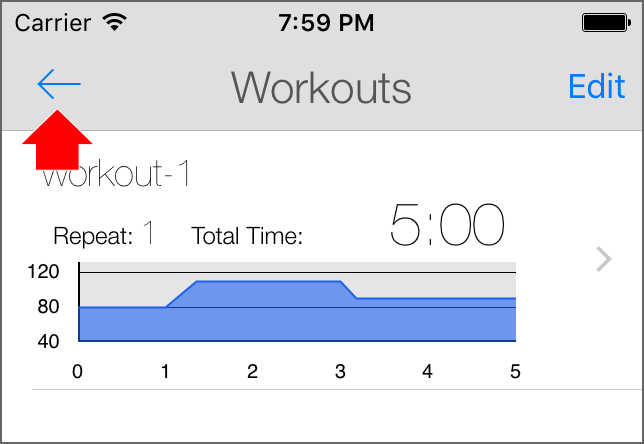Click the Total Time: label
The image size is (644, 444).
[247, 237]
